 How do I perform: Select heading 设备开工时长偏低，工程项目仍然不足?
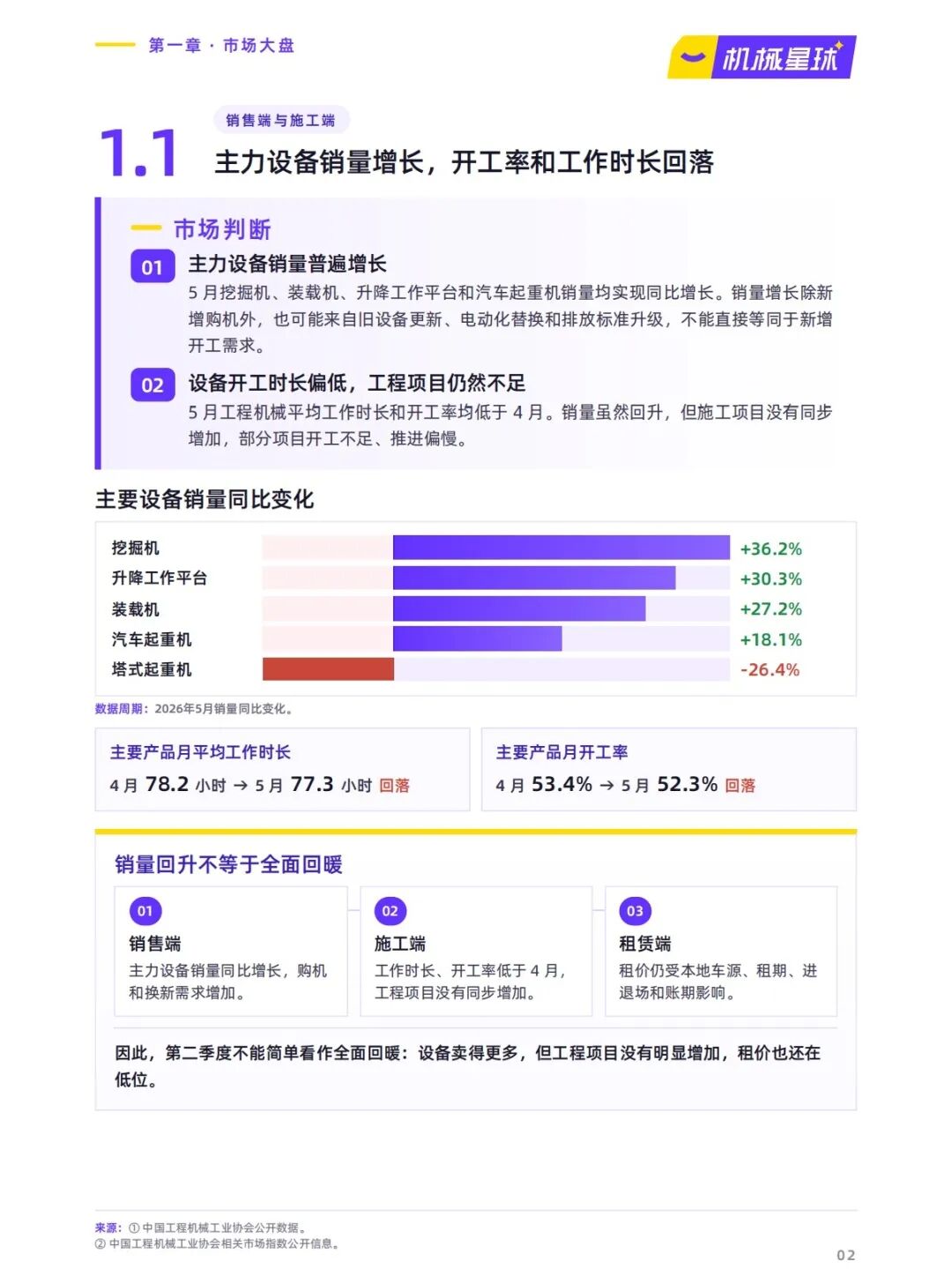pos(356,383)
